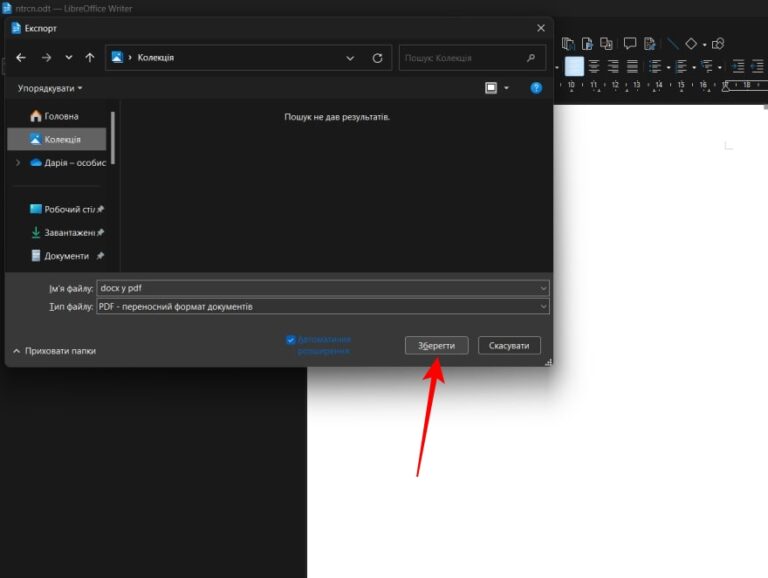Image resolution: width=768 pixels, height=578 pixels.
Task: Cancel the export with Скасувати
Action: 509,345
